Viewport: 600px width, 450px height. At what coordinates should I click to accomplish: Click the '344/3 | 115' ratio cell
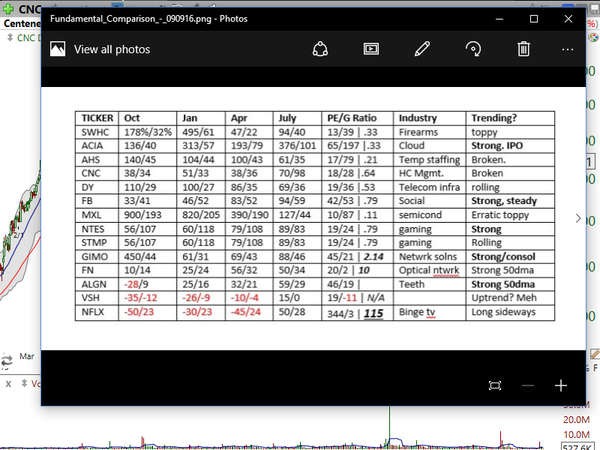(x=357, y=313)
